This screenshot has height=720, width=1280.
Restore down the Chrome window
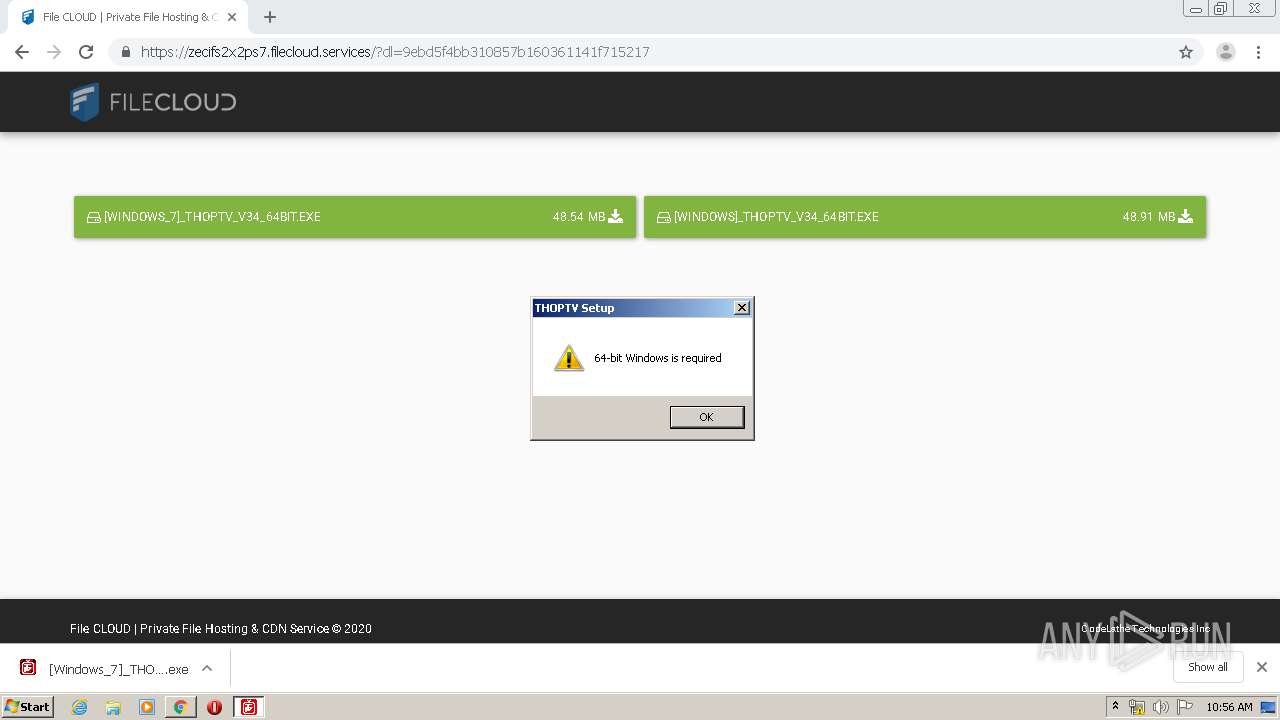[1221, 9]
